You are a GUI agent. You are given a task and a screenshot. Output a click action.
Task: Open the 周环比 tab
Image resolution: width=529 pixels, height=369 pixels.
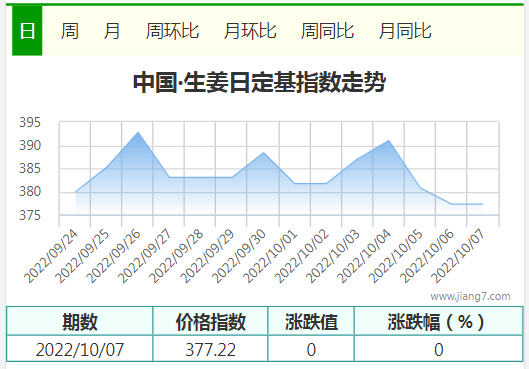(172, 31)
